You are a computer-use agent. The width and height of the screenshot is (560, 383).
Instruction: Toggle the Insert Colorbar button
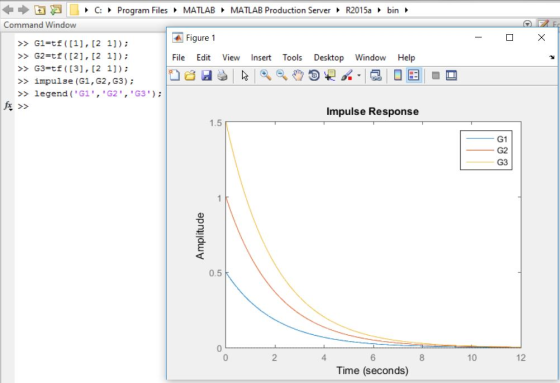398,75
